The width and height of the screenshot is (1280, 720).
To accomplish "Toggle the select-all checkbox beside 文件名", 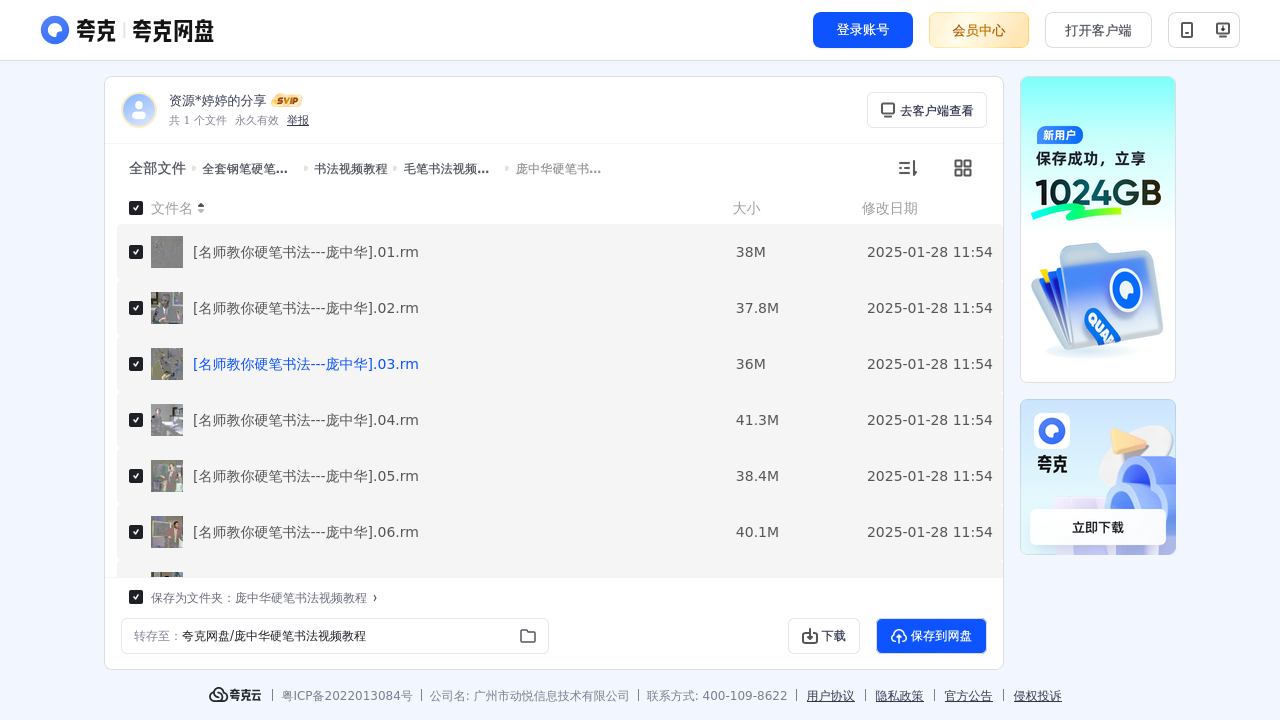I will pyautogui.click(x=136, y=208).
